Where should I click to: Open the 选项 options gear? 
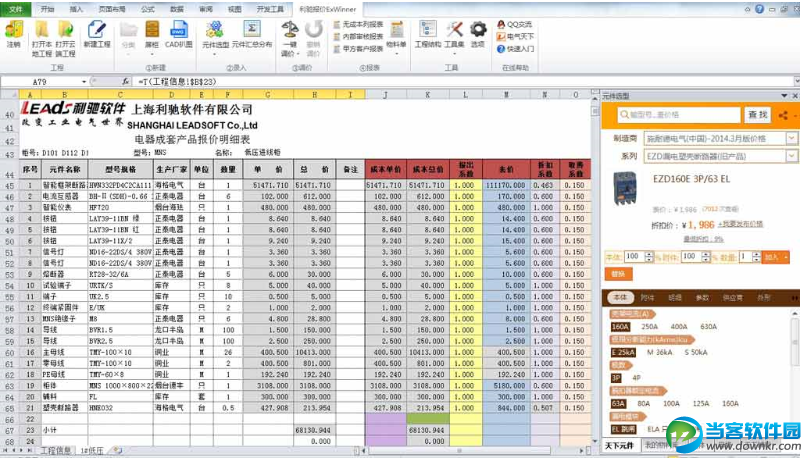coord(478,35)
